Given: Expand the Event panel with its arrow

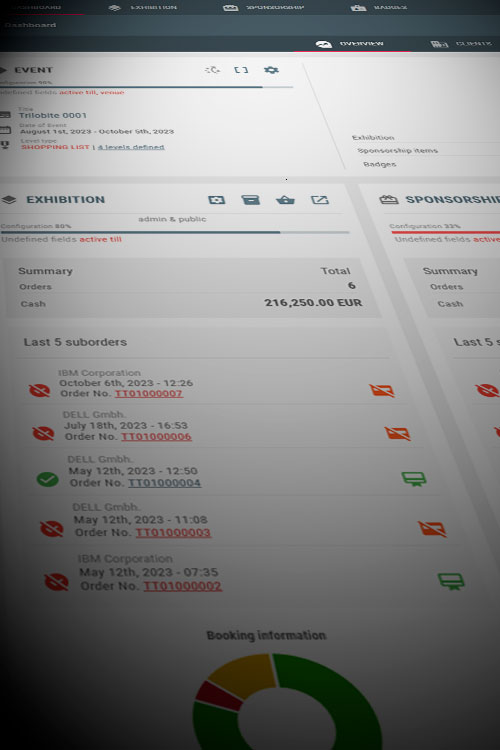Looking at the screenshot, I should tap(3, 70).
